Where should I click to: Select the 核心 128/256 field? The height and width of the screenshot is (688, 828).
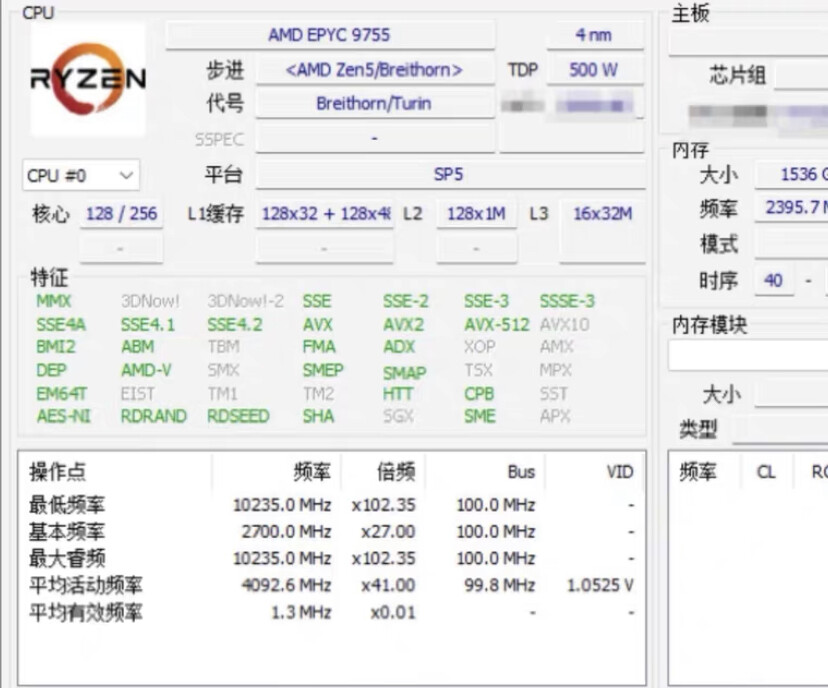point(122,213)
